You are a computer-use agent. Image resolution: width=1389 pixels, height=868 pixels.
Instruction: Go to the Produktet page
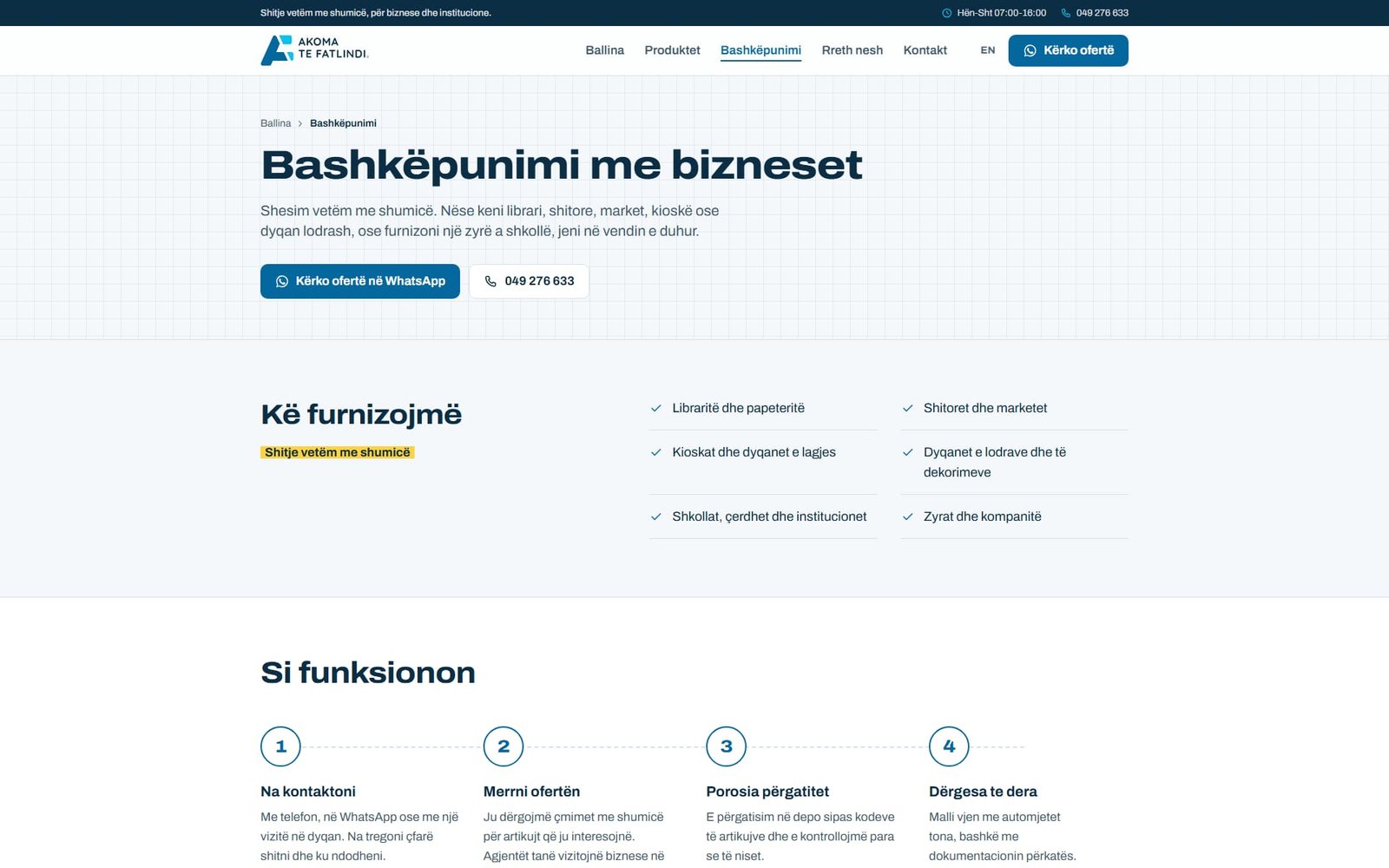coord(672,50)
